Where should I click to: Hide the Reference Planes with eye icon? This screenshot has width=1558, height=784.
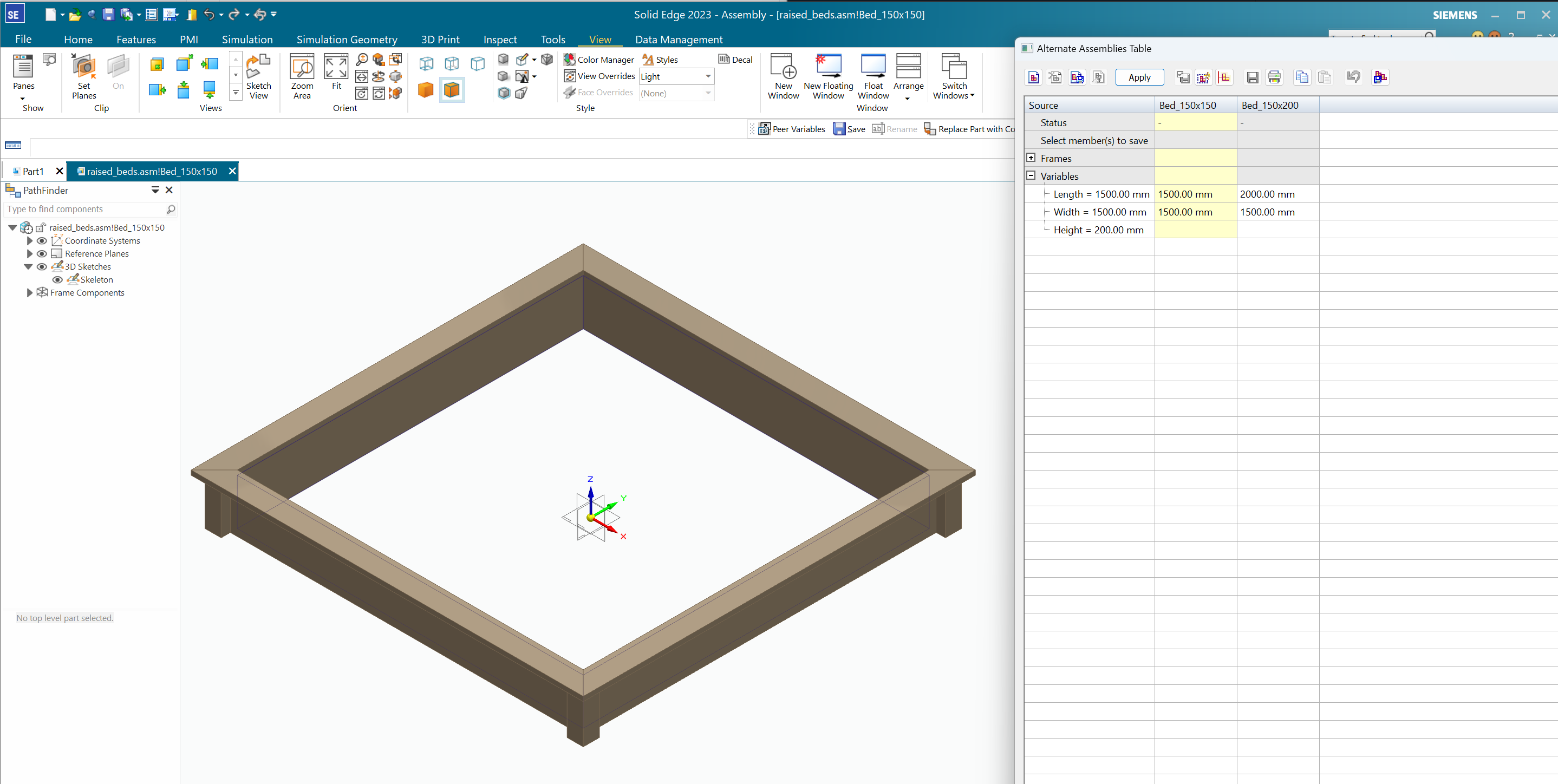(42, 253)
